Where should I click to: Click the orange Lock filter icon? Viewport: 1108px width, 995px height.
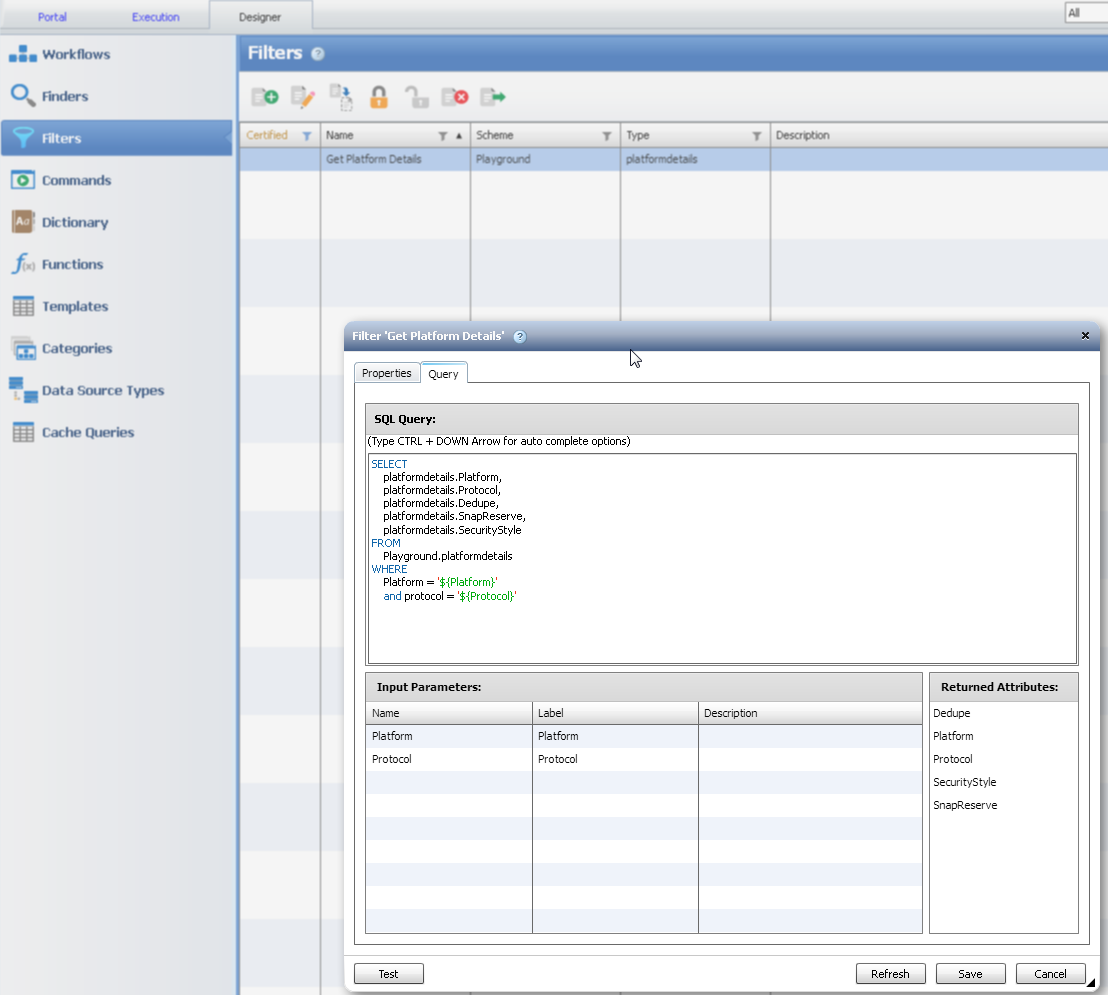(379, 97)
